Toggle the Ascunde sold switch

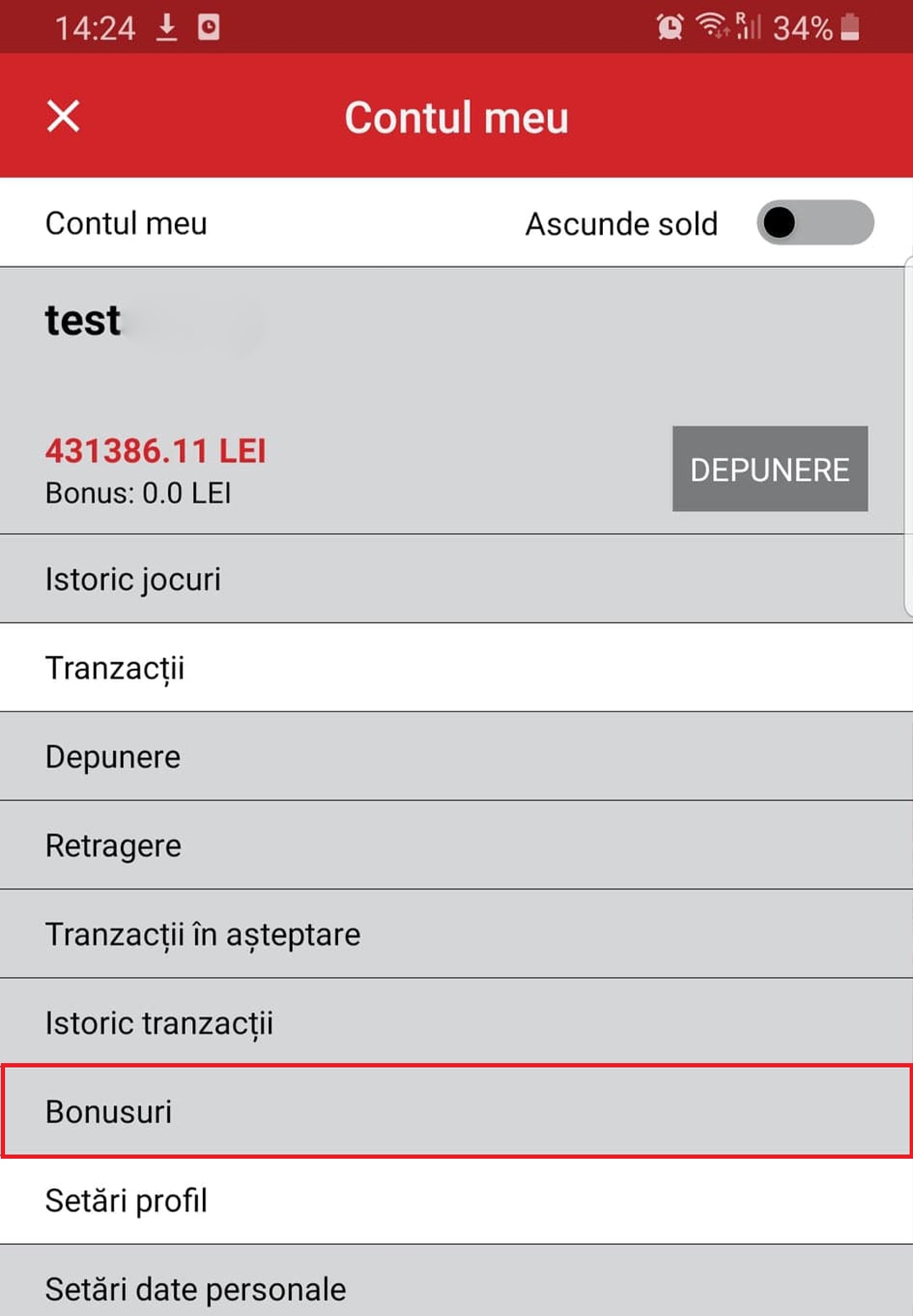(x=815, y=223)
